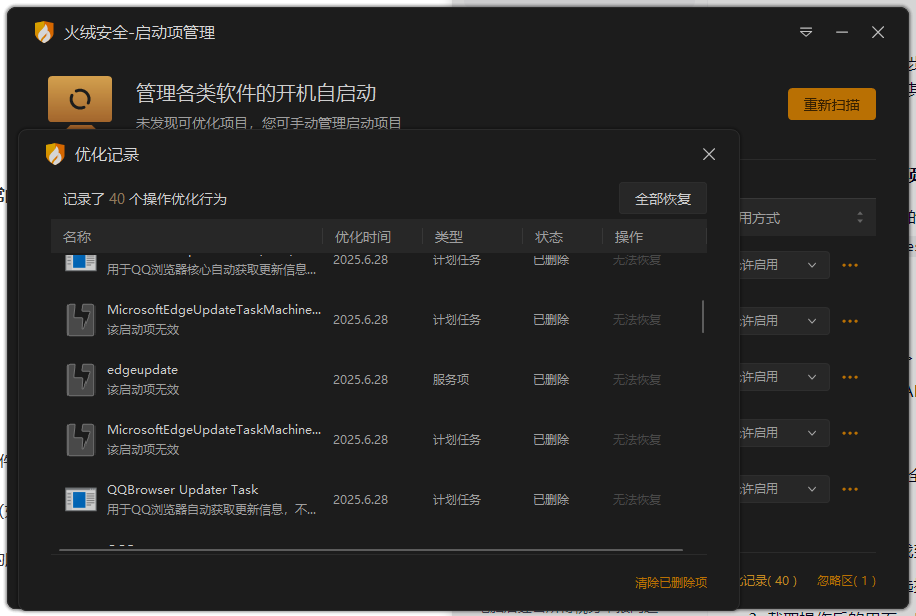Image resolution: width=916 pixels, height=616 pixels.
Task: Open the ••• actions menu beside top 允许启用
Action: (849, 265)
